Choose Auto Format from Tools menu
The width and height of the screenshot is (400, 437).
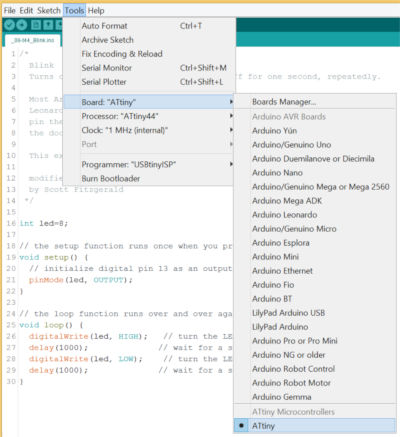[149, 26]
